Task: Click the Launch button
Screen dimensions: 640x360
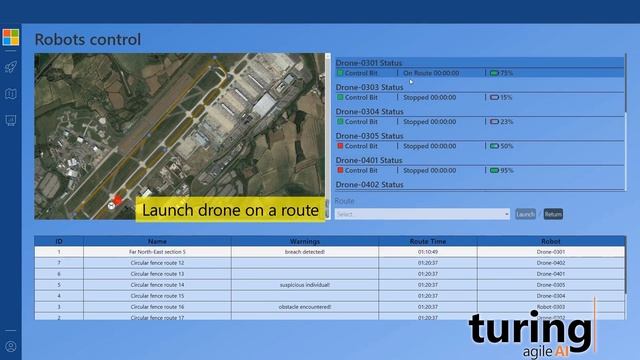Action: (x=525, y=214)
